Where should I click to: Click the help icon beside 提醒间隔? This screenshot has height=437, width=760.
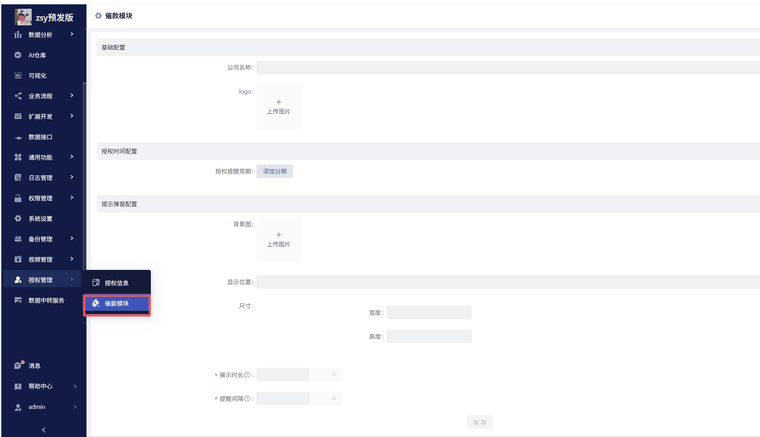tap(247, 399)
